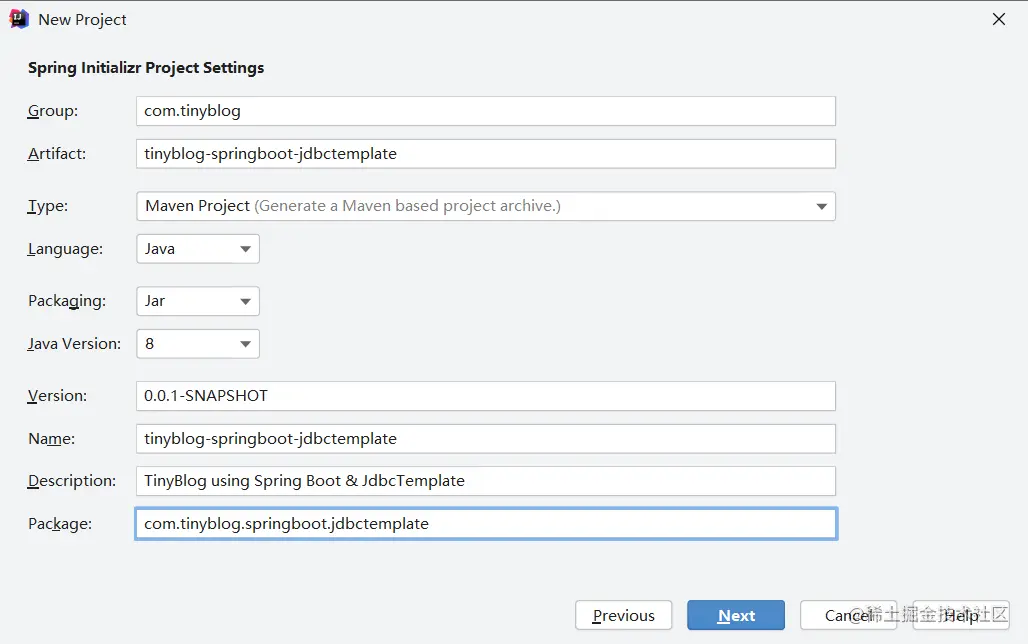Click the Version field with 0.0.1-SNAPSHOT
The width and height of the screenshot is (1028, 644).
click(x=485, y=396)
